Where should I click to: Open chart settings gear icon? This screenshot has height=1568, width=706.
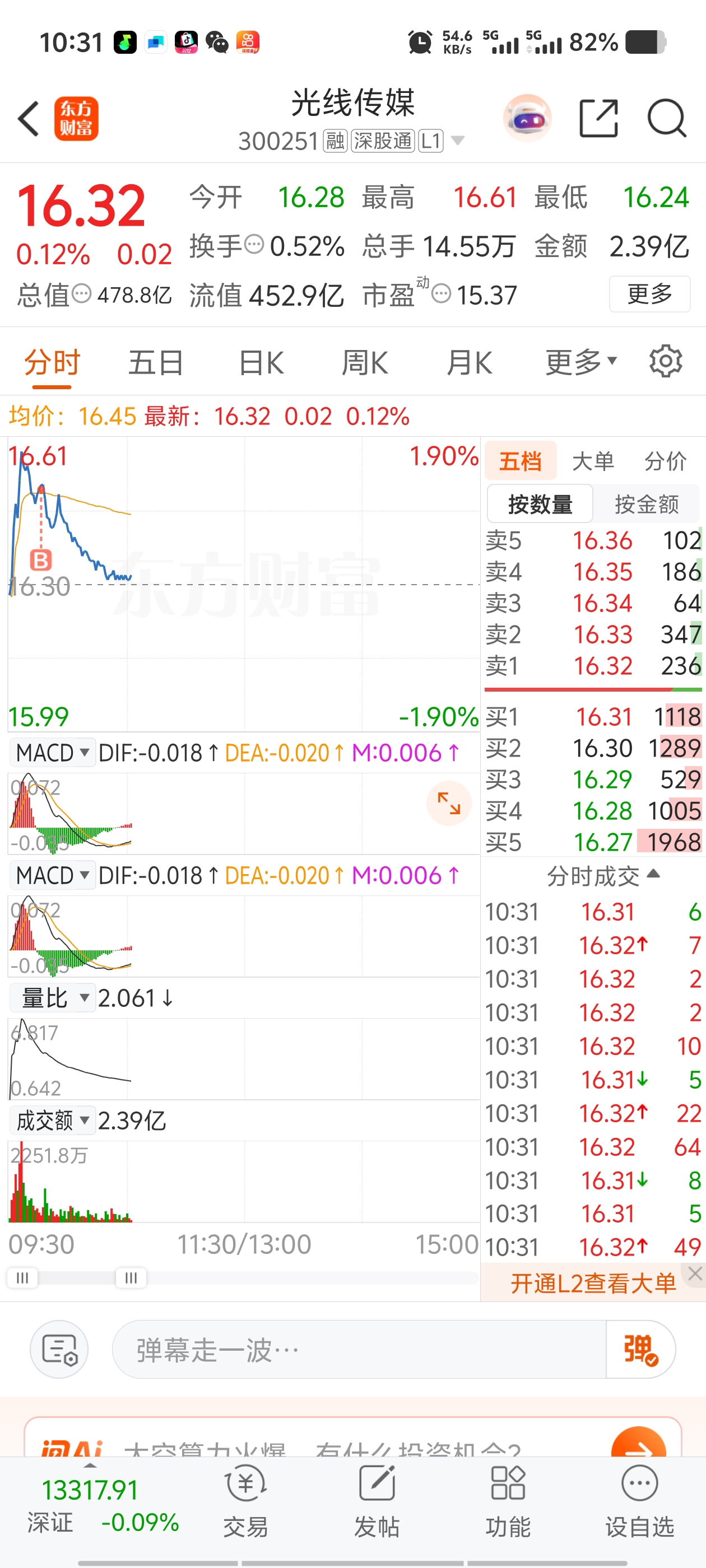665,362
